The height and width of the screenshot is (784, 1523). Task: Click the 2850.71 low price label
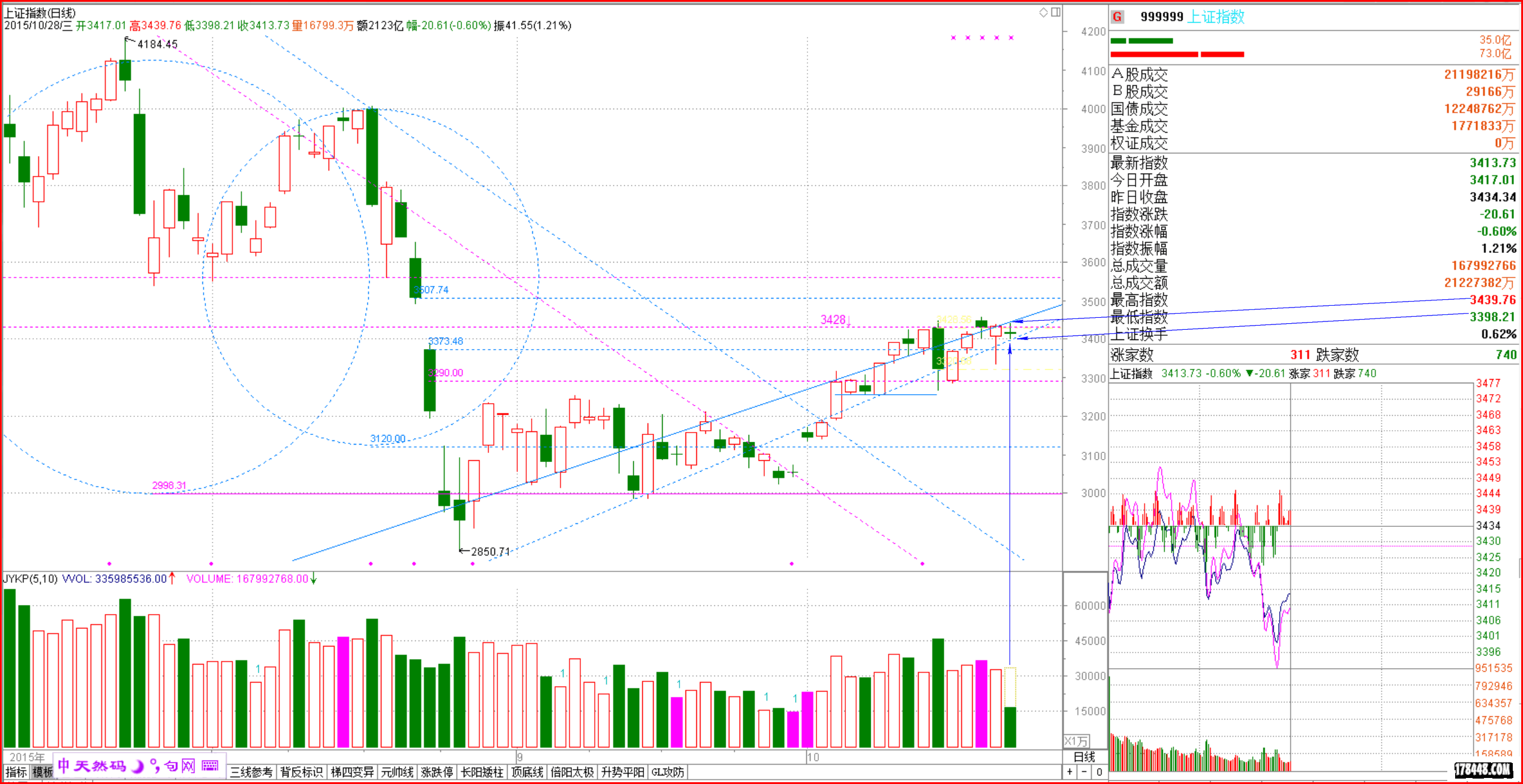pyautogui.click(x=491, y=552)
